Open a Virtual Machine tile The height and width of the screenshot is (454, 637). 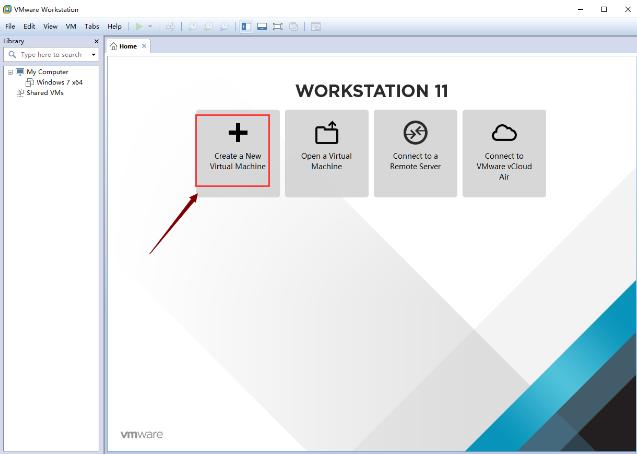point(326,151)
